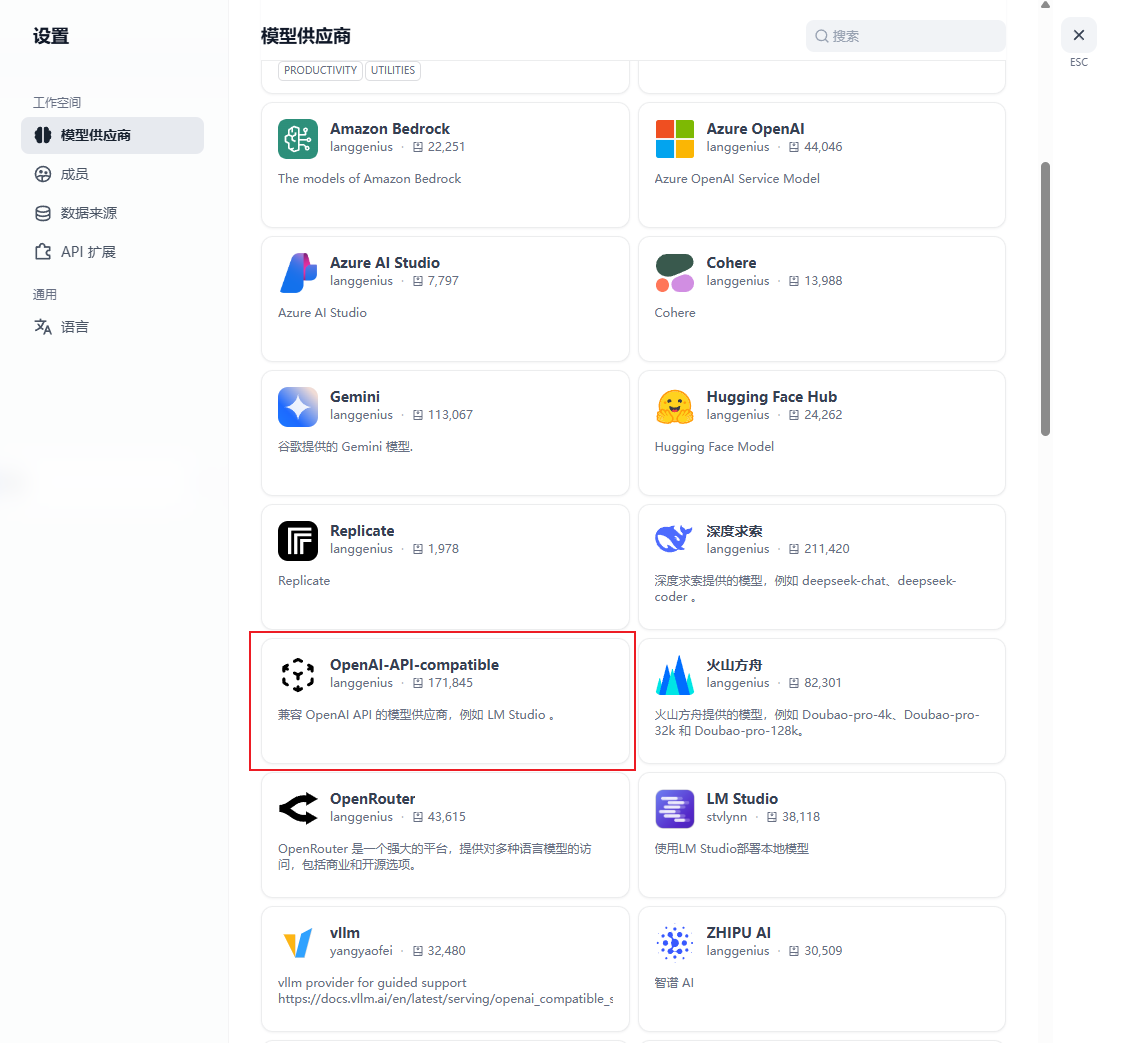Click the Azure OpenAI Microsoft logo
Viewport: 1131px width, 1043px height.
pyautogui.click(x=674, y=138)
